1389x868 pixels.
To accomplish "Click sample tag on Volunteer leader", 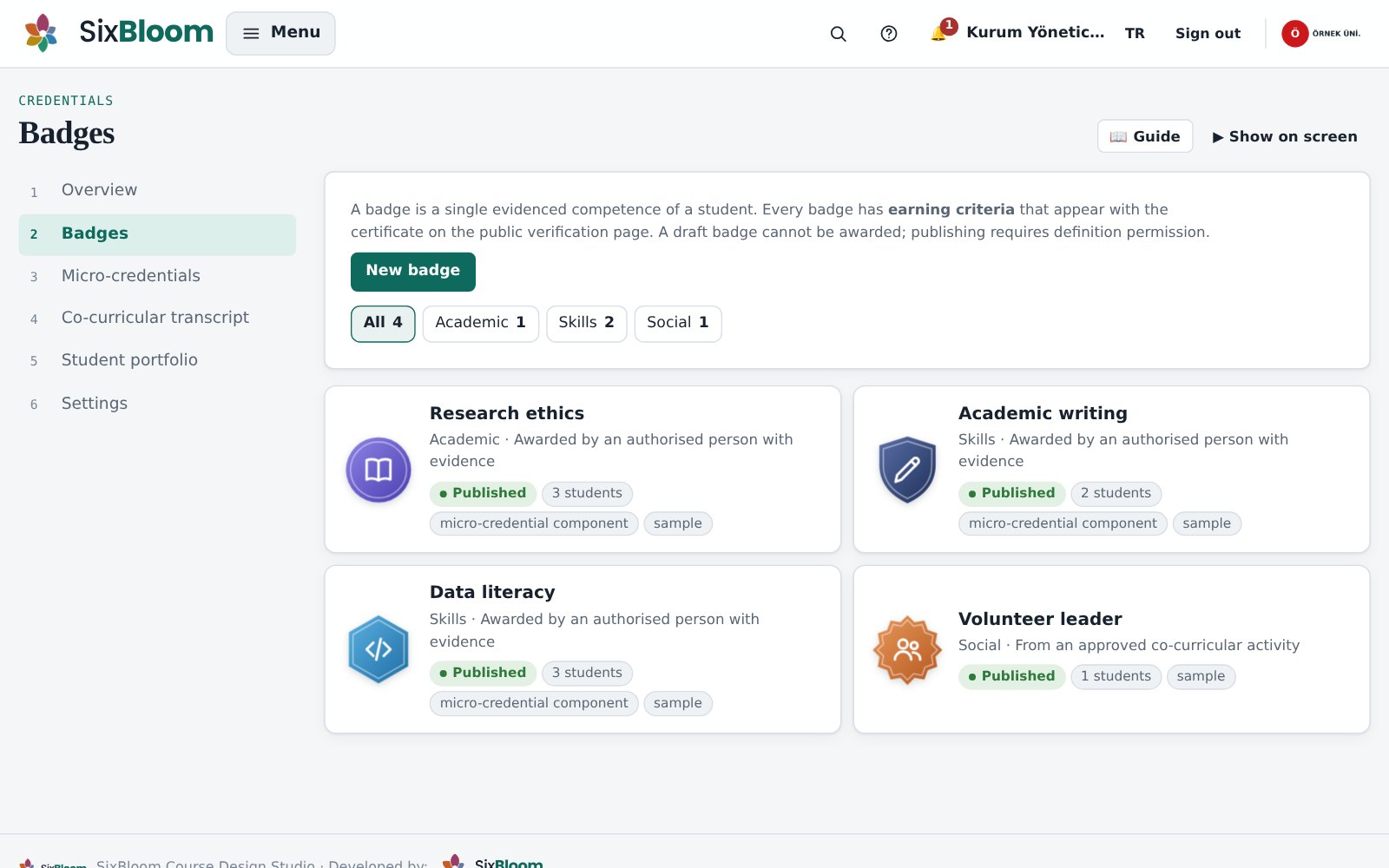I will click(1201, 676).
